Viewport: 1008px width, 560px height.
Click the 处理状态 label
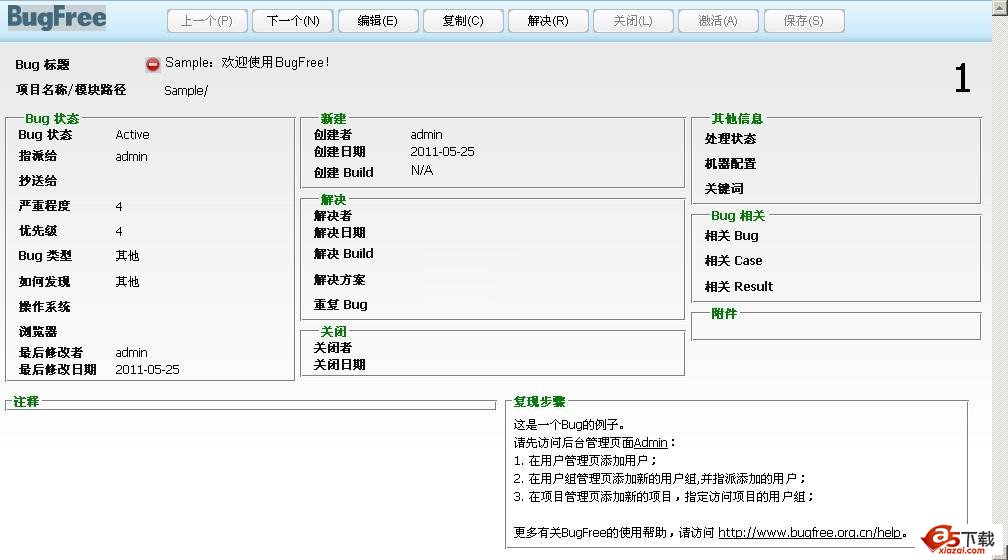tap(730, 139)
